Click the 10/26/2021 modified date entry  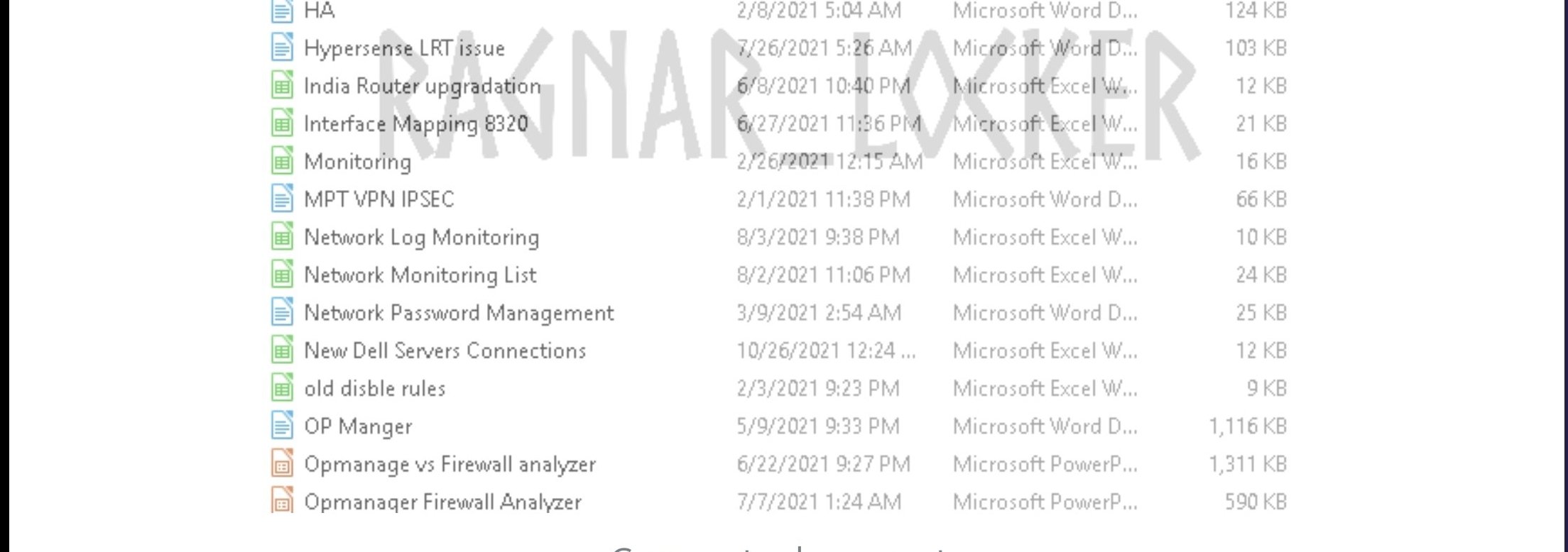coord(825,350)
